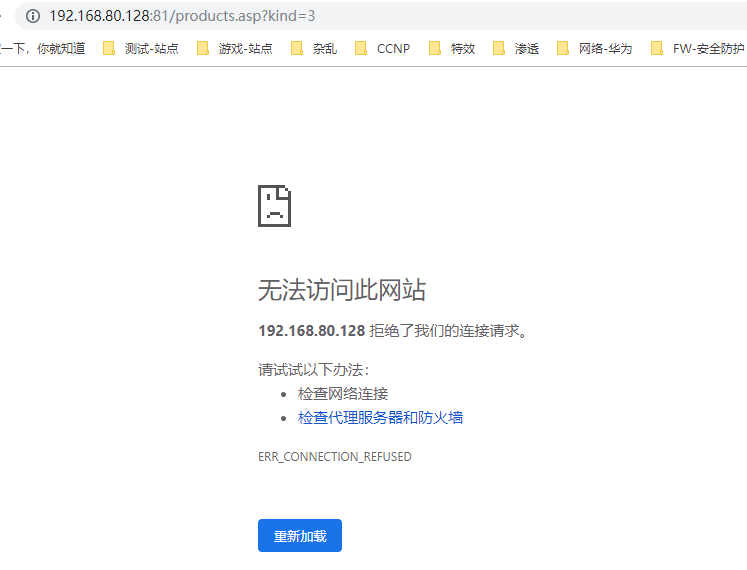747x570 pixels.
Task: Open the 网络-华为 bookmark folder
Action: click(x=595, y=49)
